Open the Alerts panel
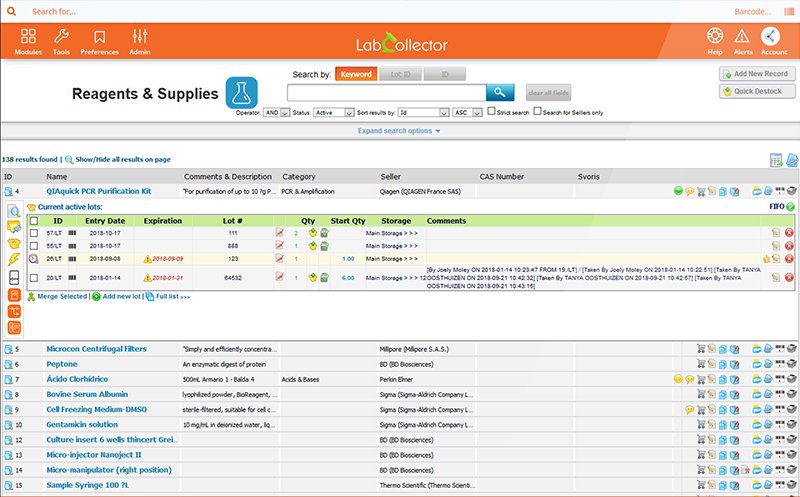This screenshot has width=800, height=497. point(742,42)
